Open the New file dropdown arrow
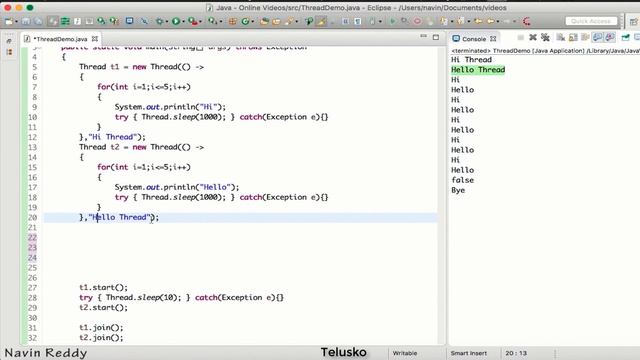 pyautogui.click(x=16, y=21)
